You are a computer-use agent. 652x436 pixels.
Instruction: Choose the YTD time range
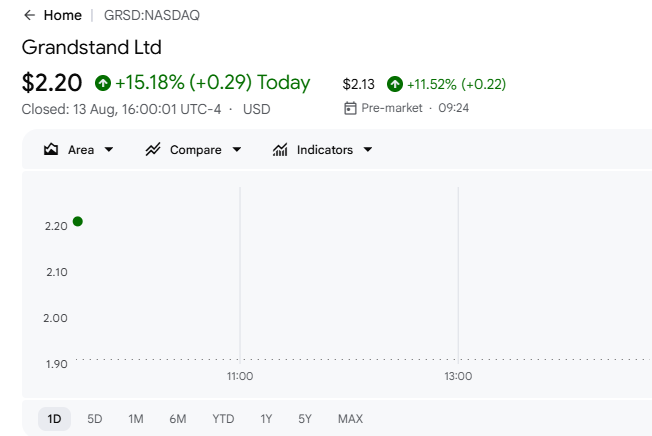(x=223, y=419)
